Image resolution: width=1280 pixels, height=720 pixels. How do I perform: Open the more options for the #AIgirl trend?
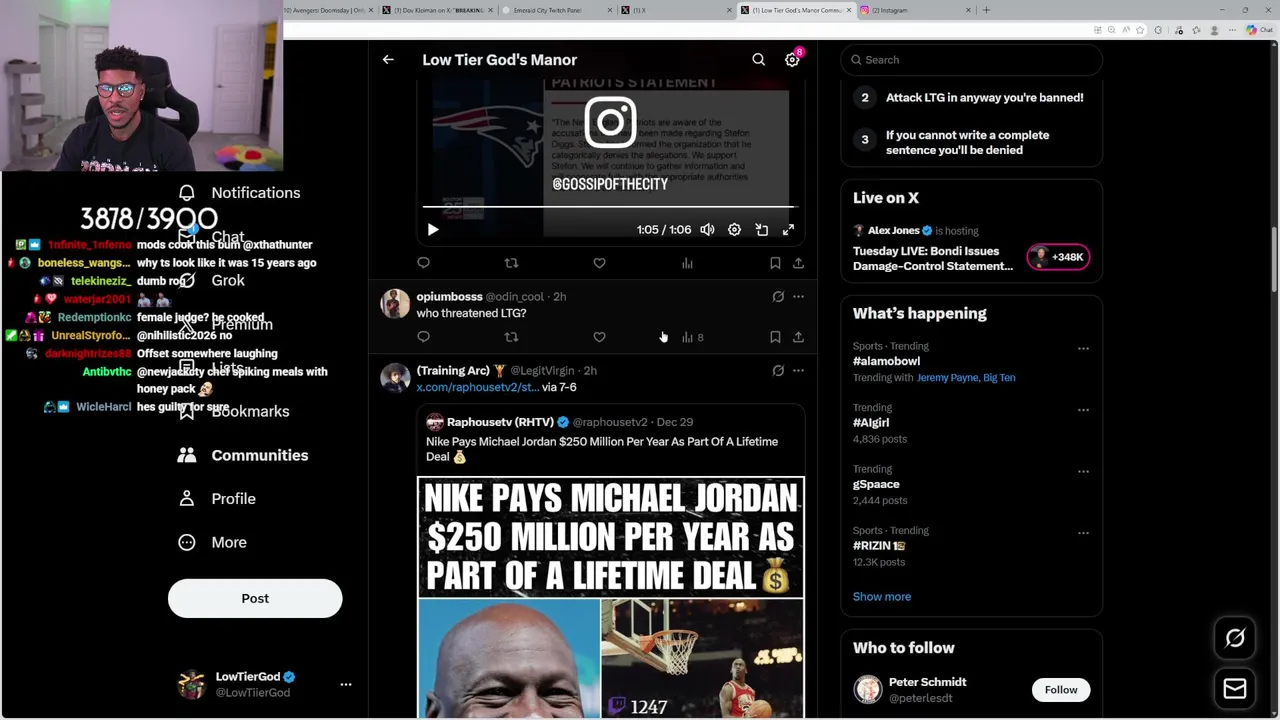tap(1083, 410)
